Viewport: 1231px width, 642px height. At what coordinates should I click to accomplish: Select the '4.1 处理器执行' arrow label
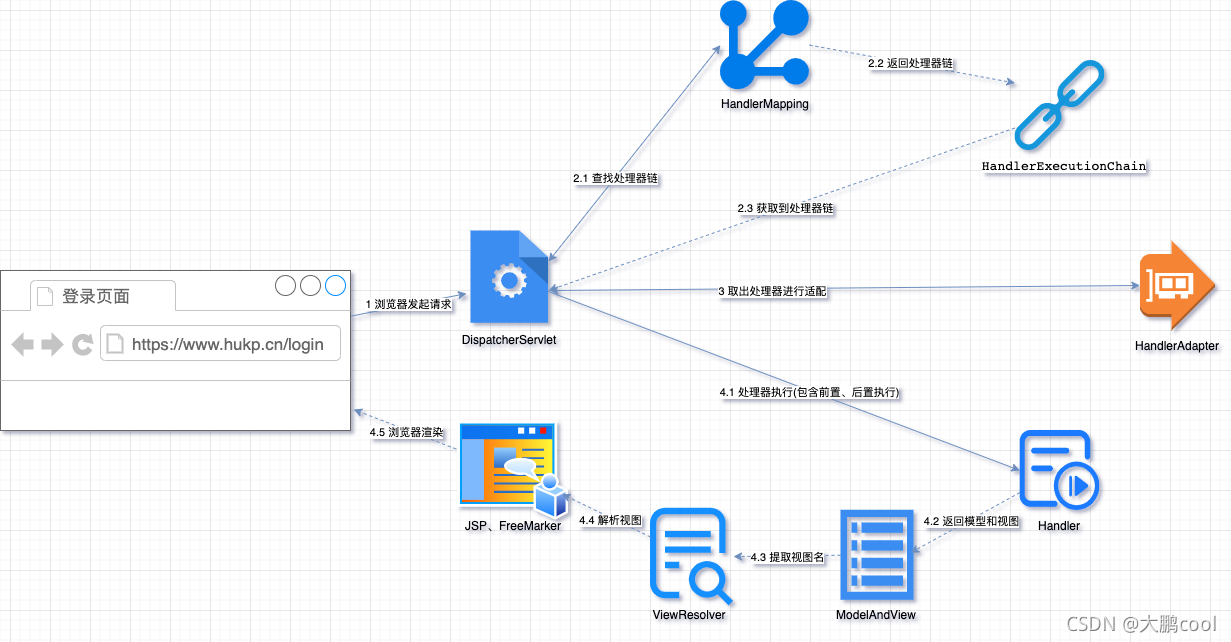(810, 393)
